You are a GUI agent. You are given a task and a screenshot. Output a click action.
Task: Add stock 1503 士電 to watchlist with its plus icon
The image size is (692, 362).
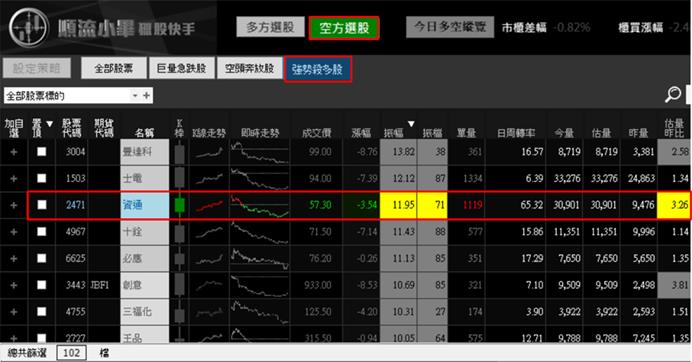14,178
